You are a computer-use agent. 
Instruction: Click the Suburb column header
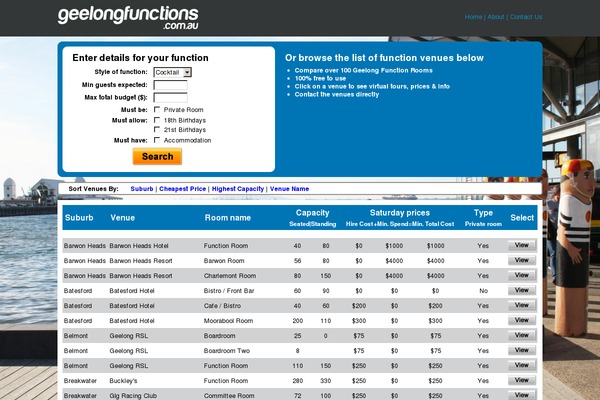pyautogui.click(x=79, y=218)
